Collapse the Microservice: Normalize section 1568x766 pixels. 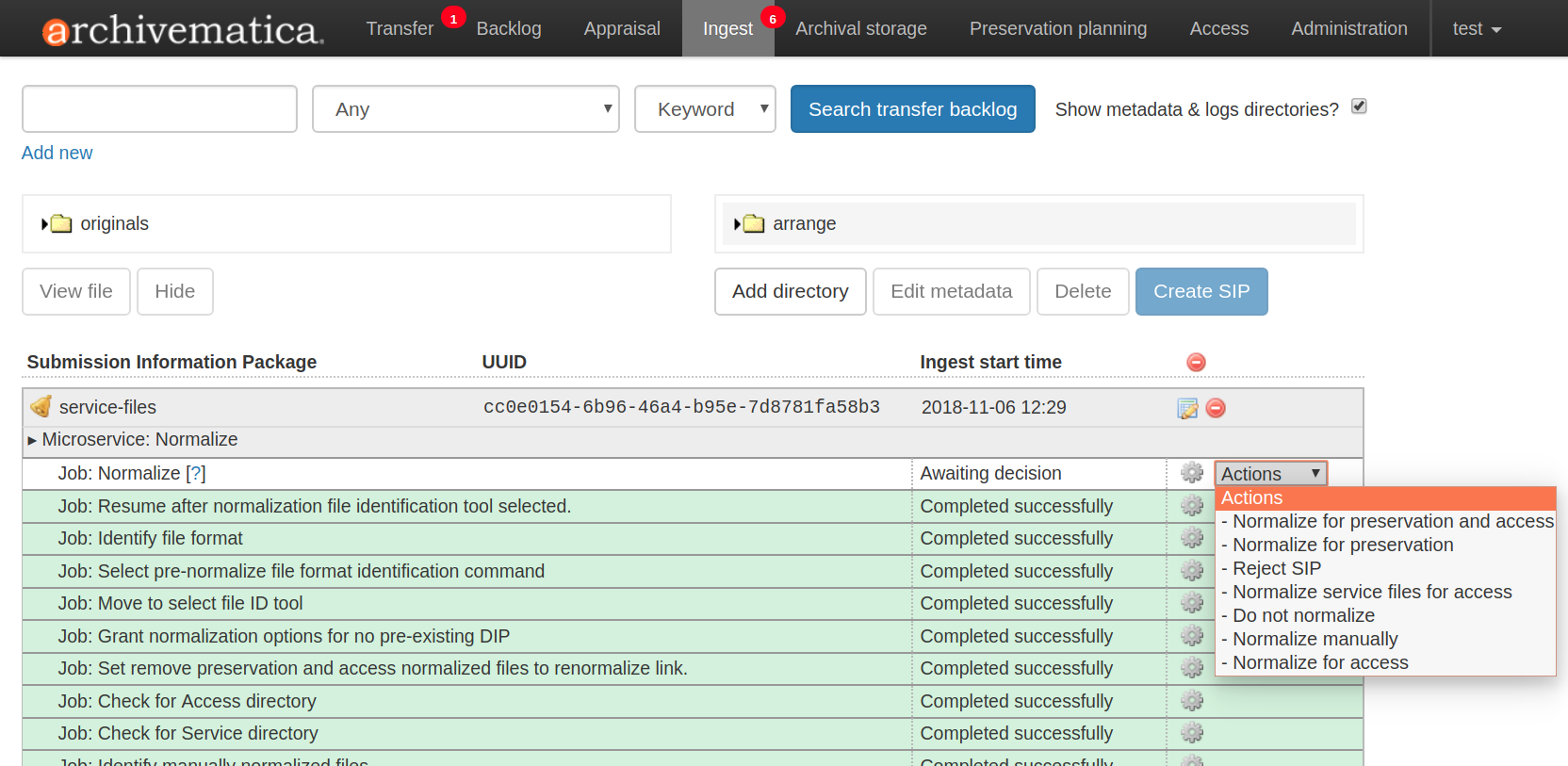32,440
